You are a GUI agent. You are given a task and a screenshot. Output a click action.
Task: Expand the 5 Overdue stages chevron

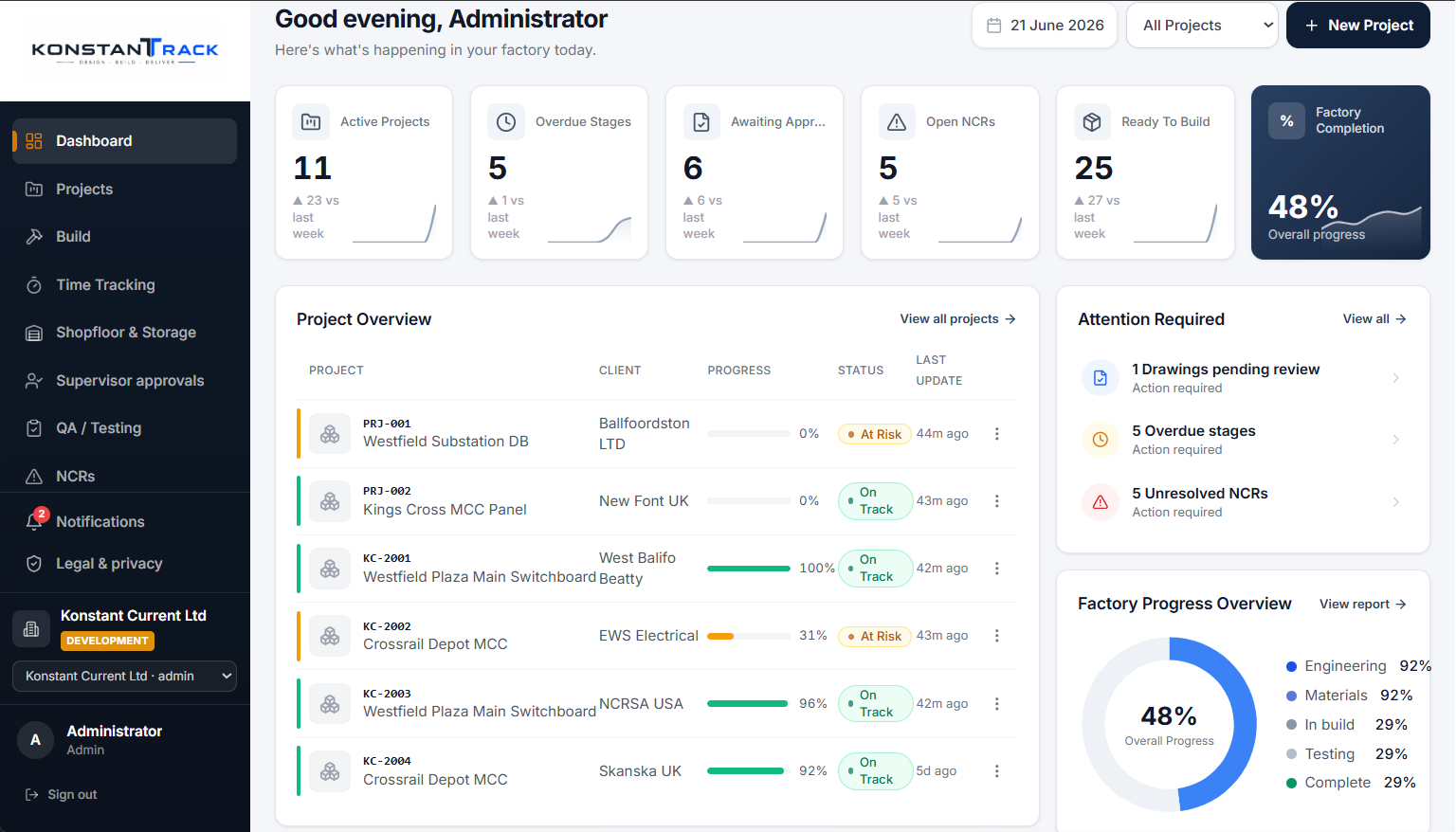pyautogui.click(x=1395, y=440)
